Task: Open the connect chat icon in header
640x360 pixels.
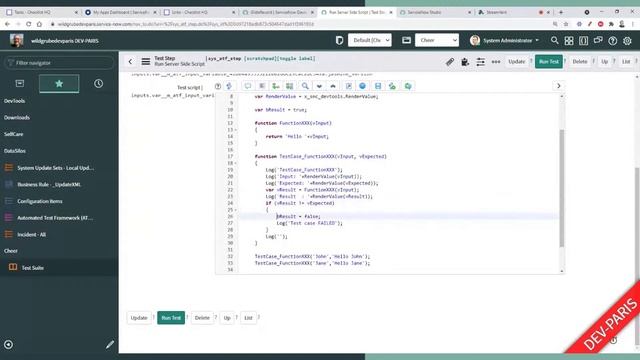Action: [x=598, y=40]
